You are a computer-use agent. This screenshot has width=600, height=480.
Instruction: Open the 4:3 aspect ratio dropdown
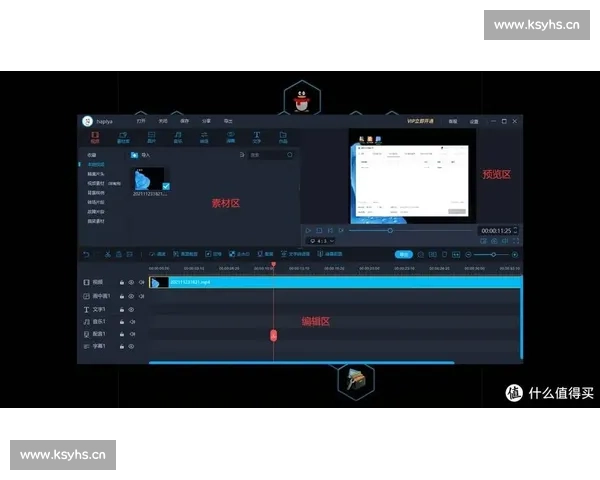click(321, 241)
